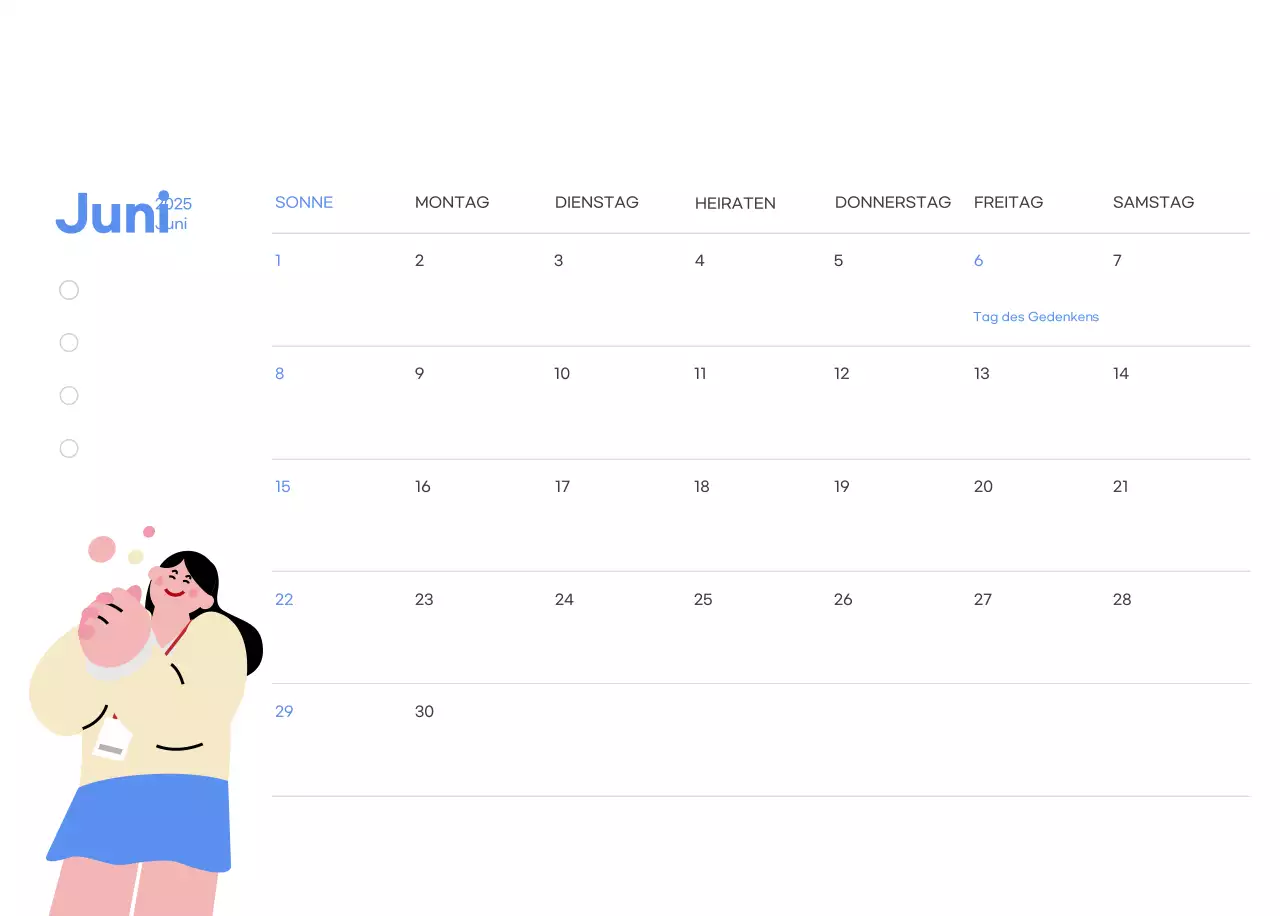Click the HEIRATEN column header
The image size is (1280, 916).
click(735, 203)
